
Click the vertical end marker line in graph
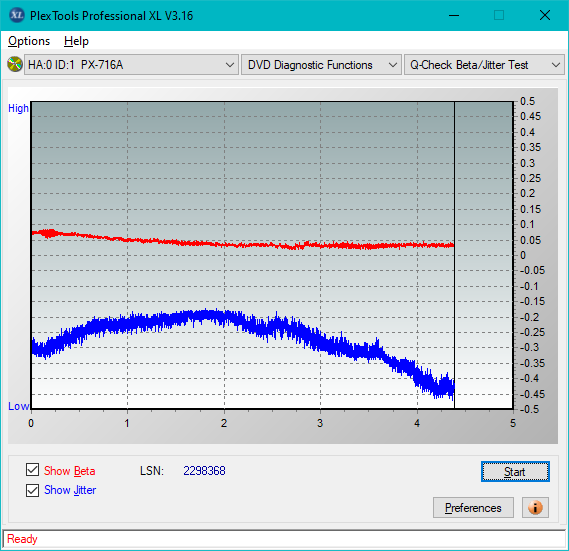coord(454,254)
